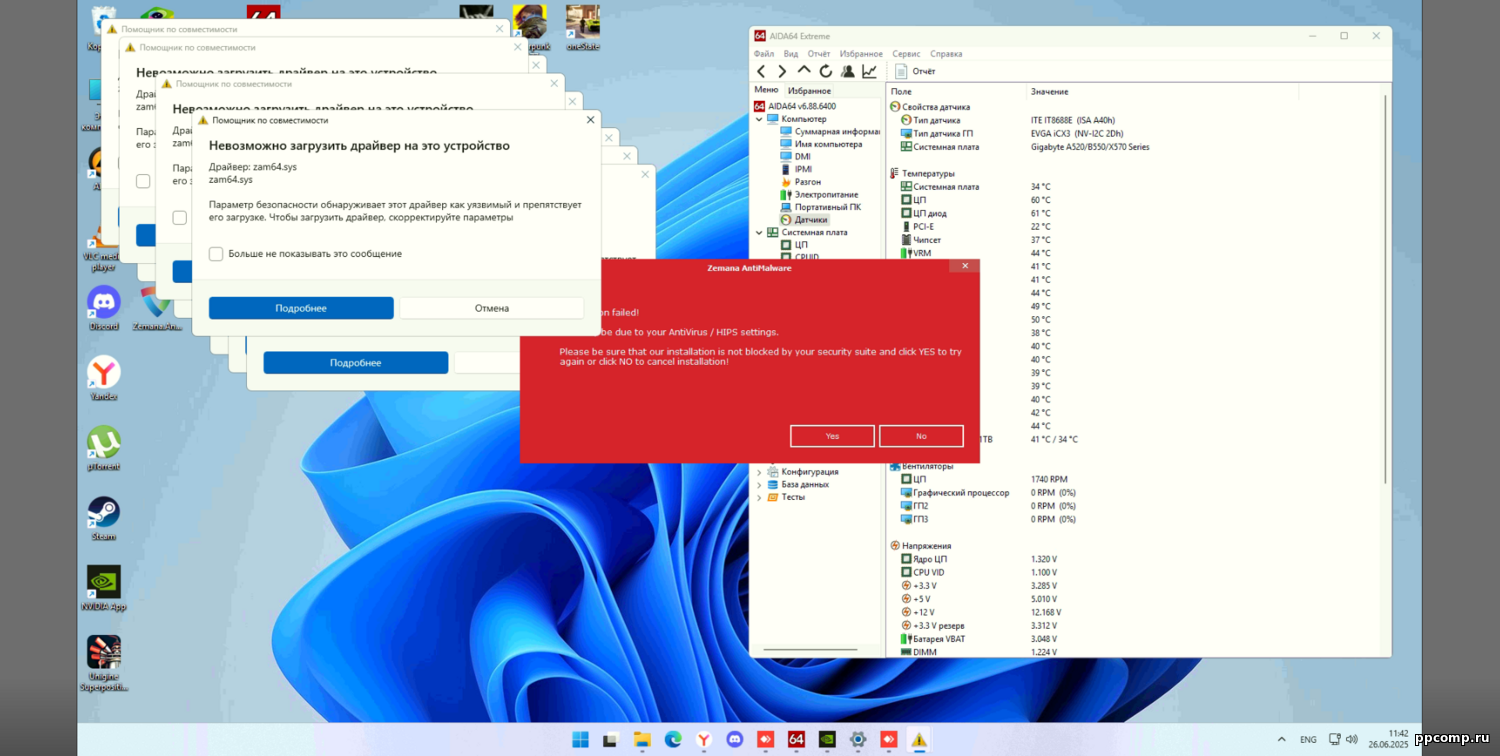Open Settings gear from the taskbar

point(858,740)
